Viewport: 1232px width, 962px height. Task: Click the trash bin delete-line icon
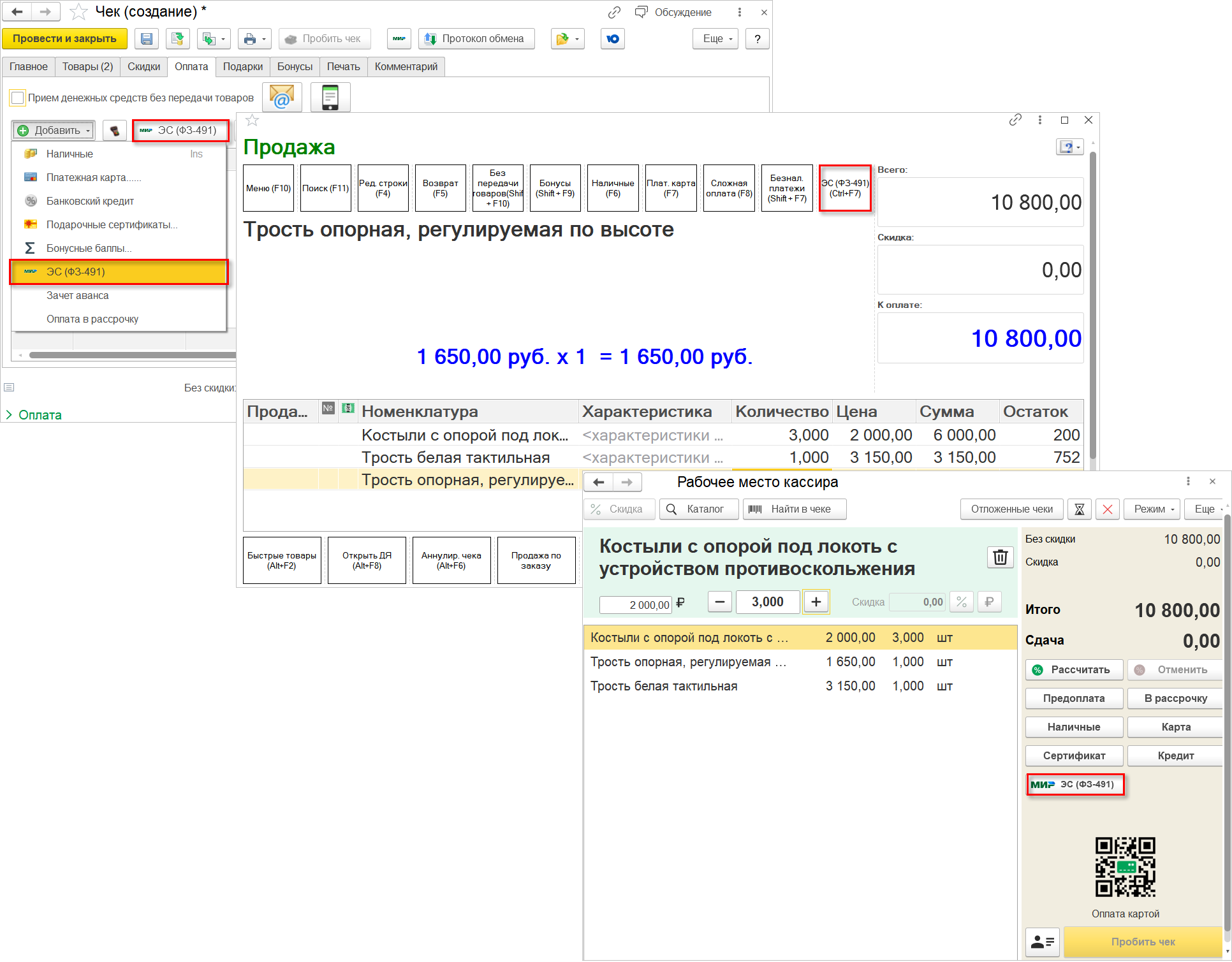click(1000, 557)
